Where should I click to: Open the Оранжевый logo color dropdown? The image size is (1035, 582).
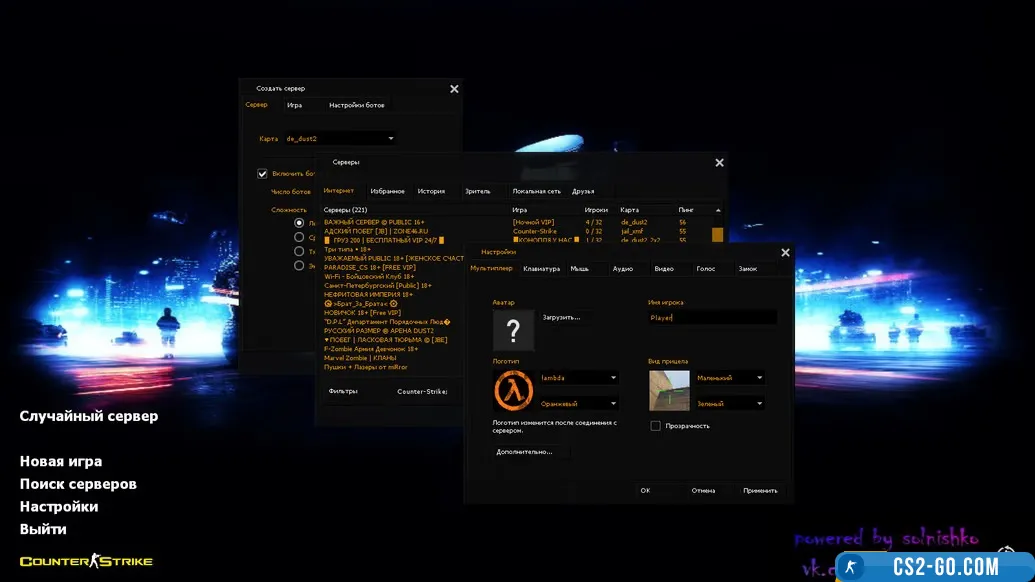[613, 404]
